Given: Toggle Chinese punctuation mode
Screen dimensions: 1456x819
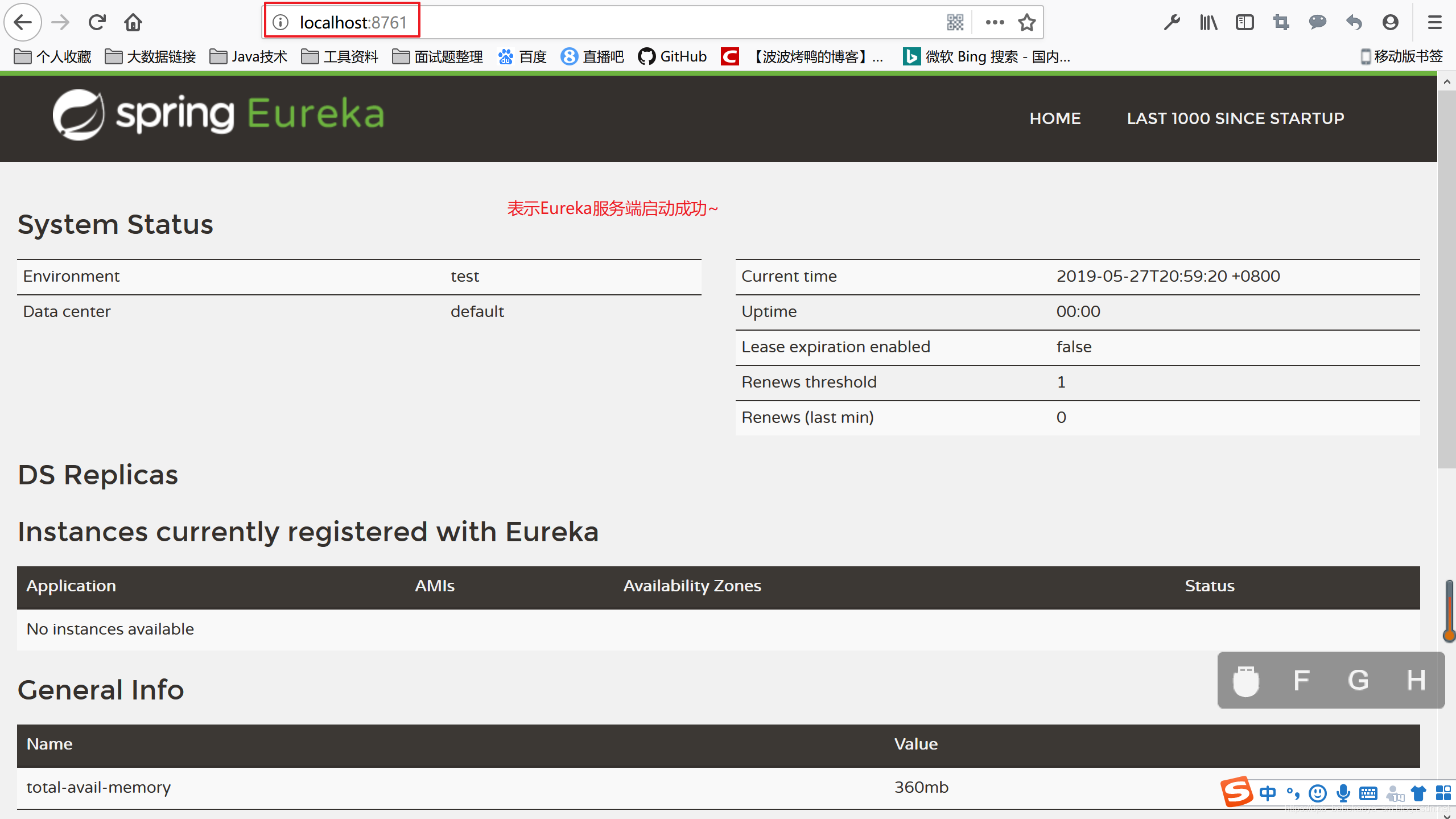Looking at the screenshot, I should [x=1293, y=793].
